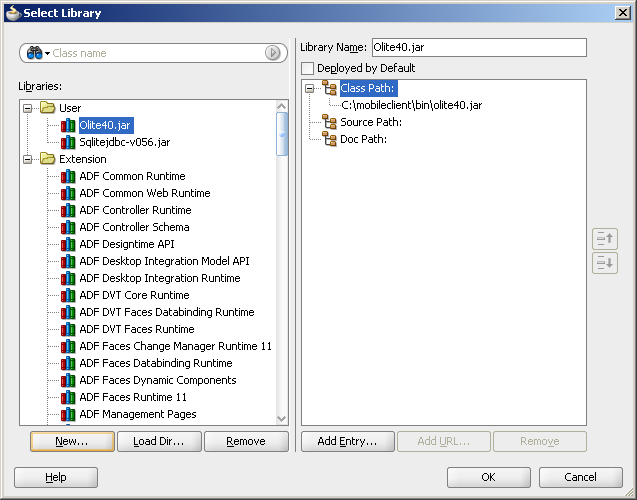The height and width of the screenshot is (500, 637).
Task: Click the OK button
Action: 489,477
